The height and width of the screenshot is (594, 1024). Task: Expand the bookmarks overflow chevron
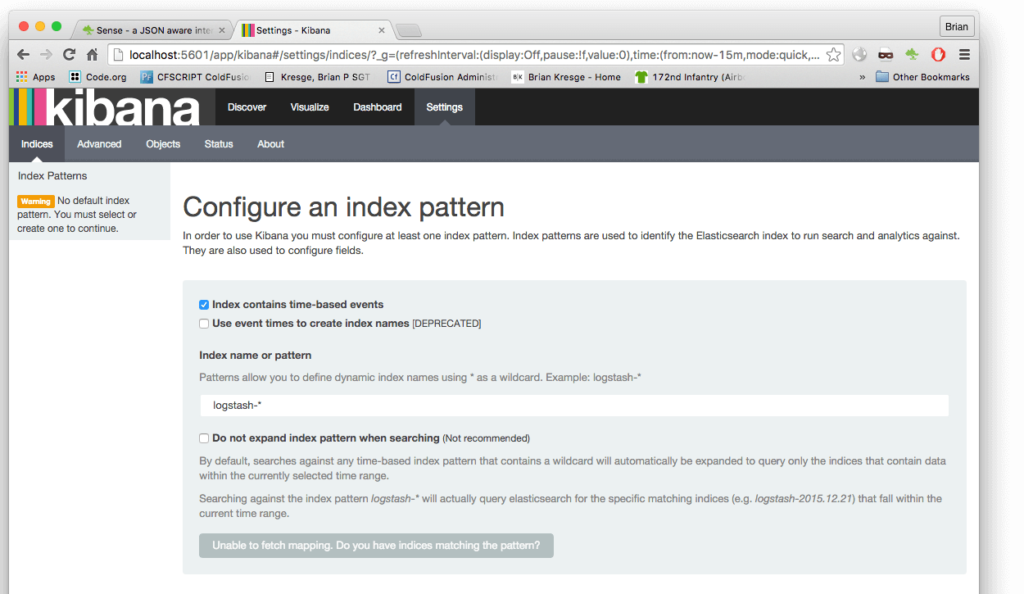[861, 76]
